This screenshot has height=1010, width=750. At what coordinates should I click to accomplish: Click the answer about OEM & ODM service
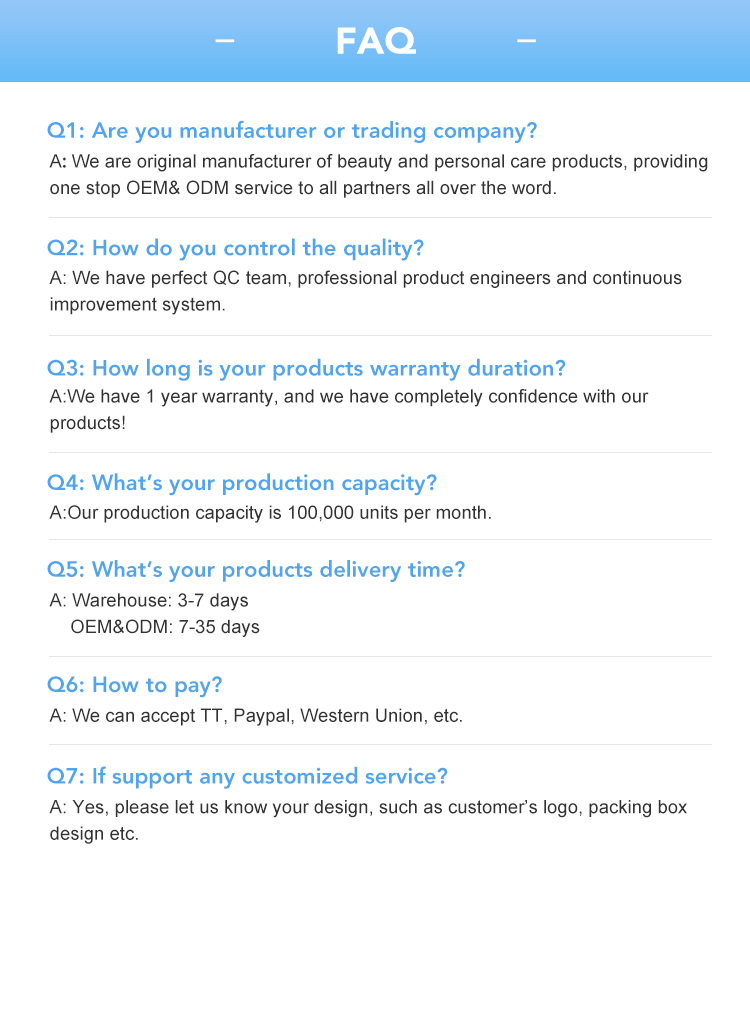[x=378, y=175]
